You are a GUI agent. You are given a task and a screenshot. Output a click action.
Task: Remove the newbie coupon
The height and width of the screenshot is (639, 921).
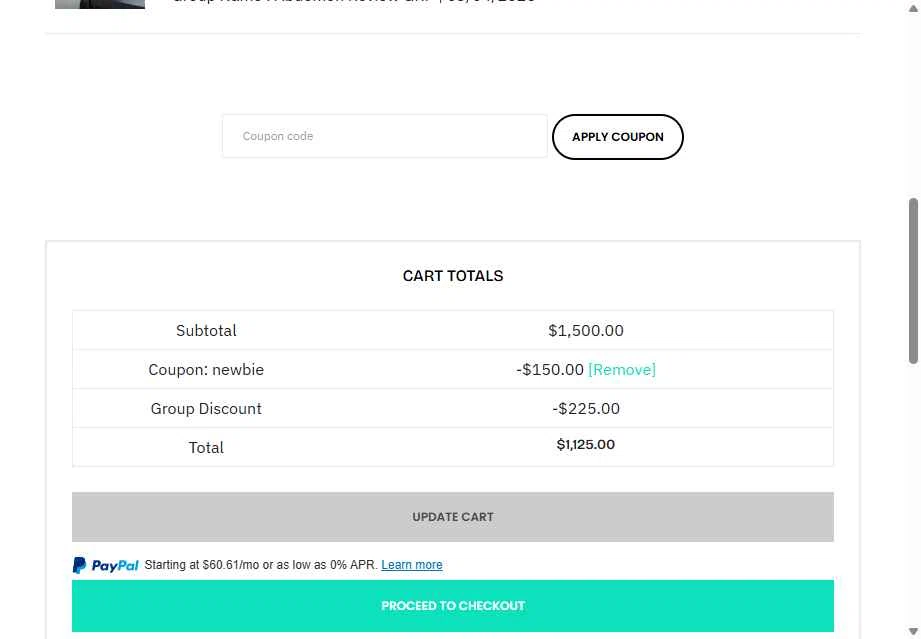(621, 369)
